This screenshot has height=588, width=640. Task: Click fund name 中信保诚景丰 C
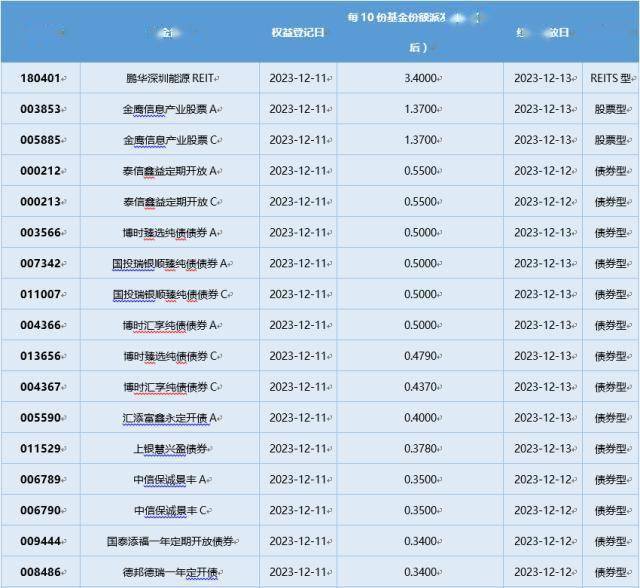click(171, 510)
